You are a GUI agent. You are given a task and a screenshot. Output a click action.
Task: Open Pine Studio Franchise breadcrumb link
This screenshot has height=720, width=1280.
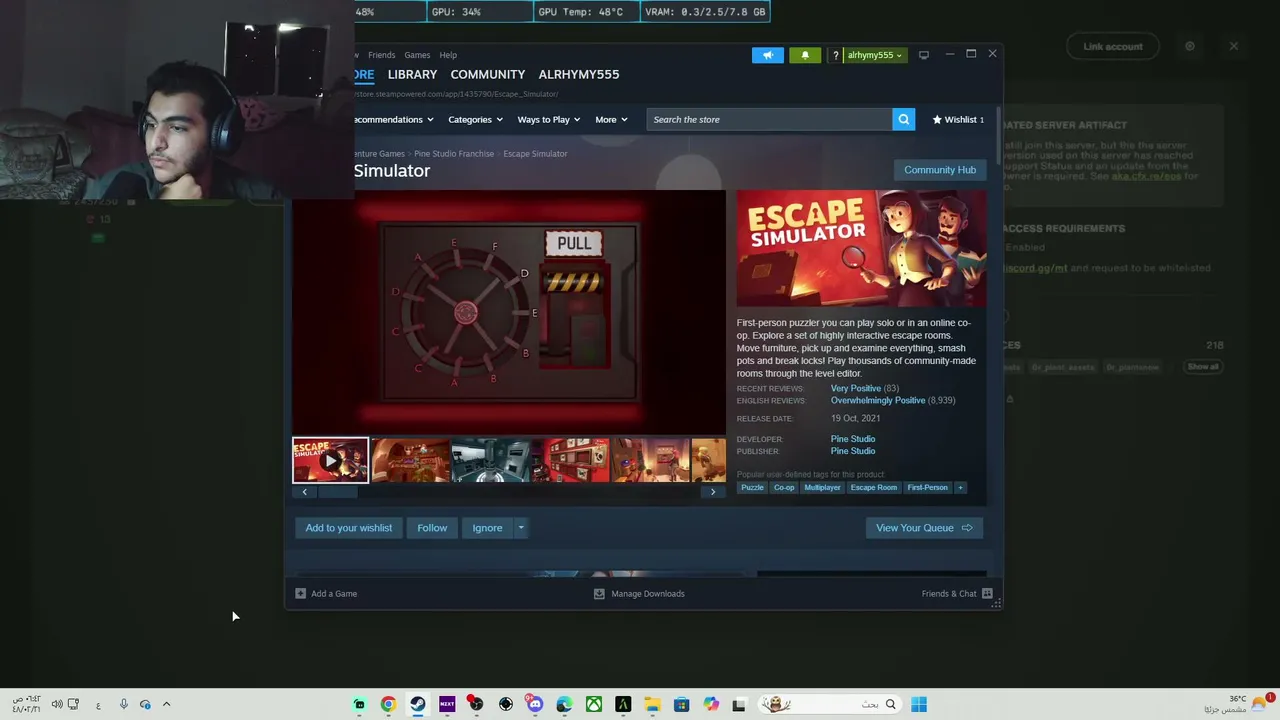coord(454,154)
